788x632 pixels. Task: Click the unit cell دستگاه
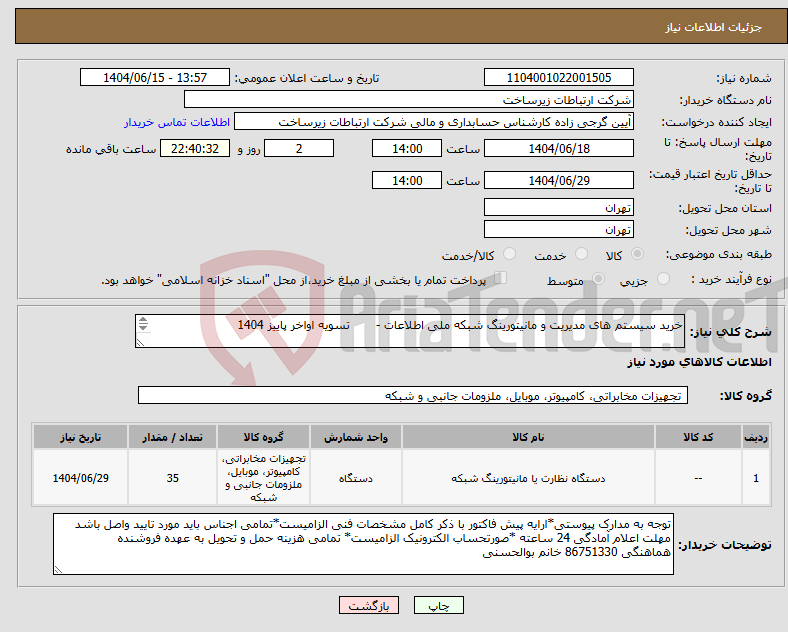(356, 478)
